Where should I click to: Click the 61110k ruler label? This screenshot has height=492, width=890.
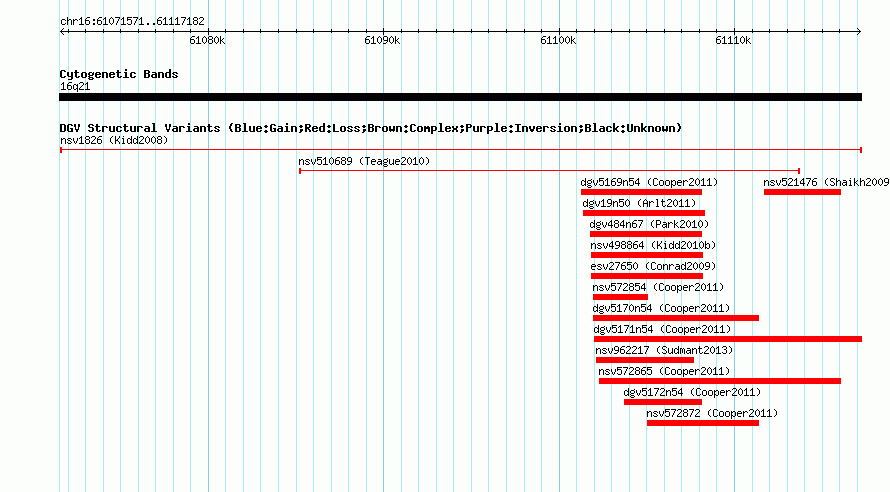click(733, 41)
